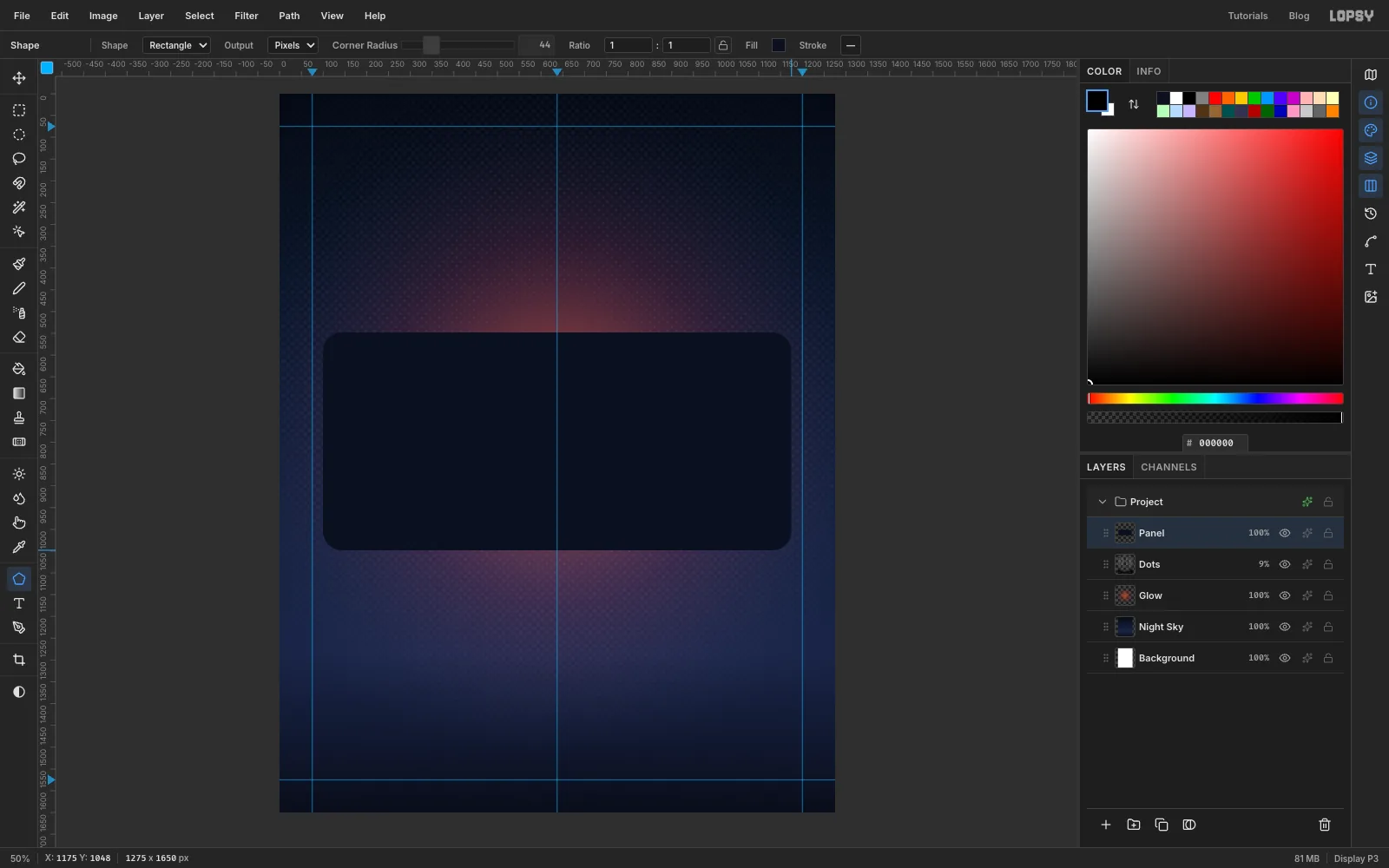Select the Magic Wand tool
Image resolution: width=1389 pixels, height=868 pixels.
(x=19, y=207)
